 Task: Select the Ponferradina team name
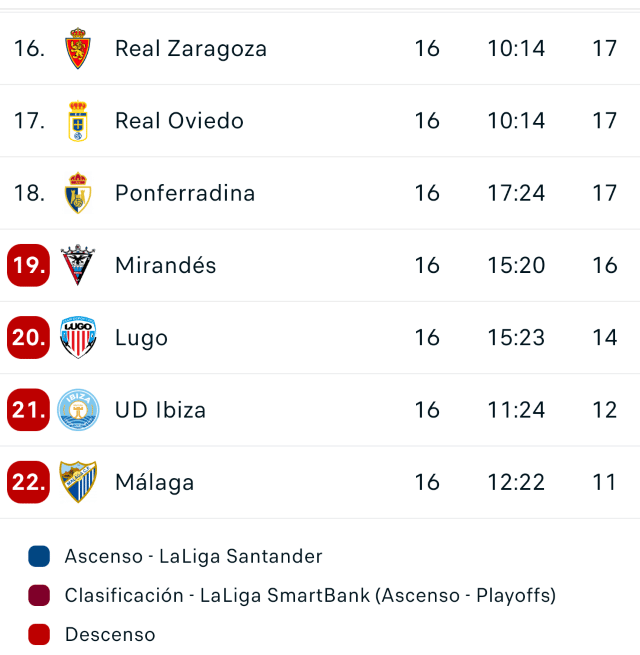[185, 193]
